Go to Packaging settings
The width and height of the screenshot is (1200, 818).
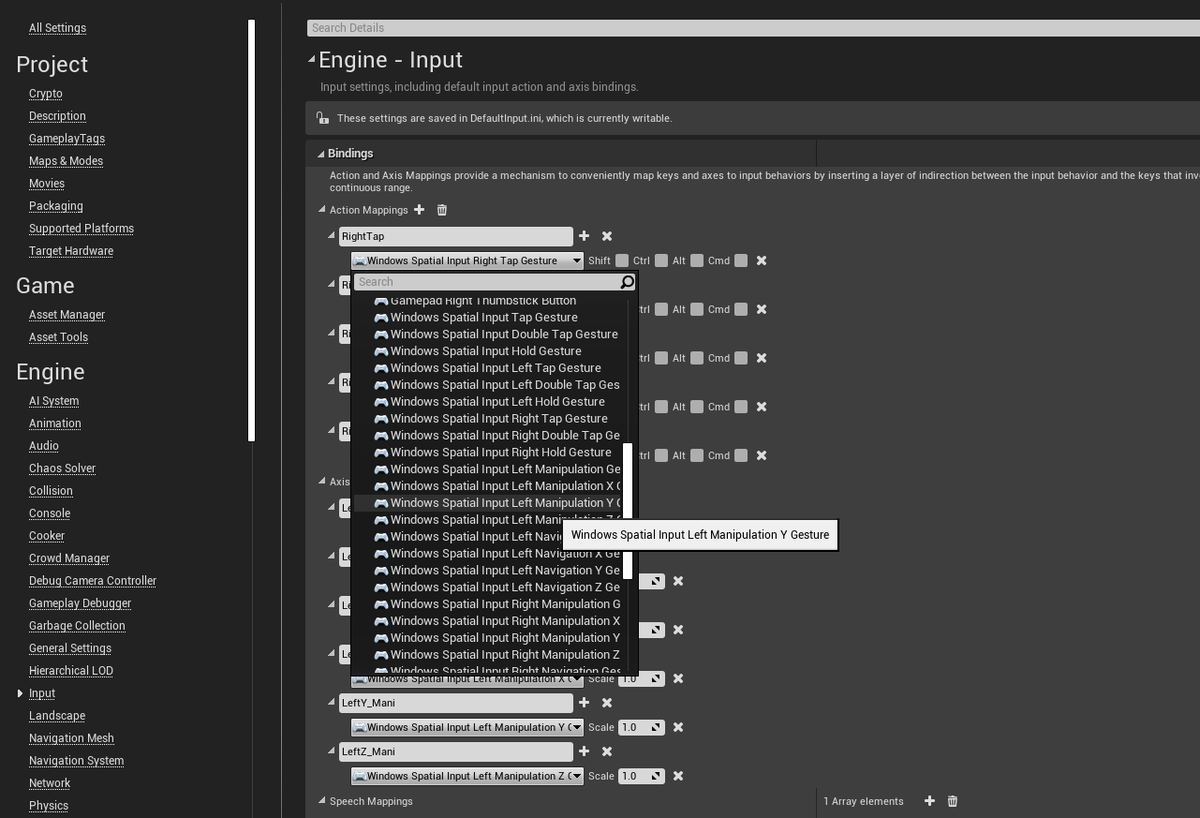(56, 206)
